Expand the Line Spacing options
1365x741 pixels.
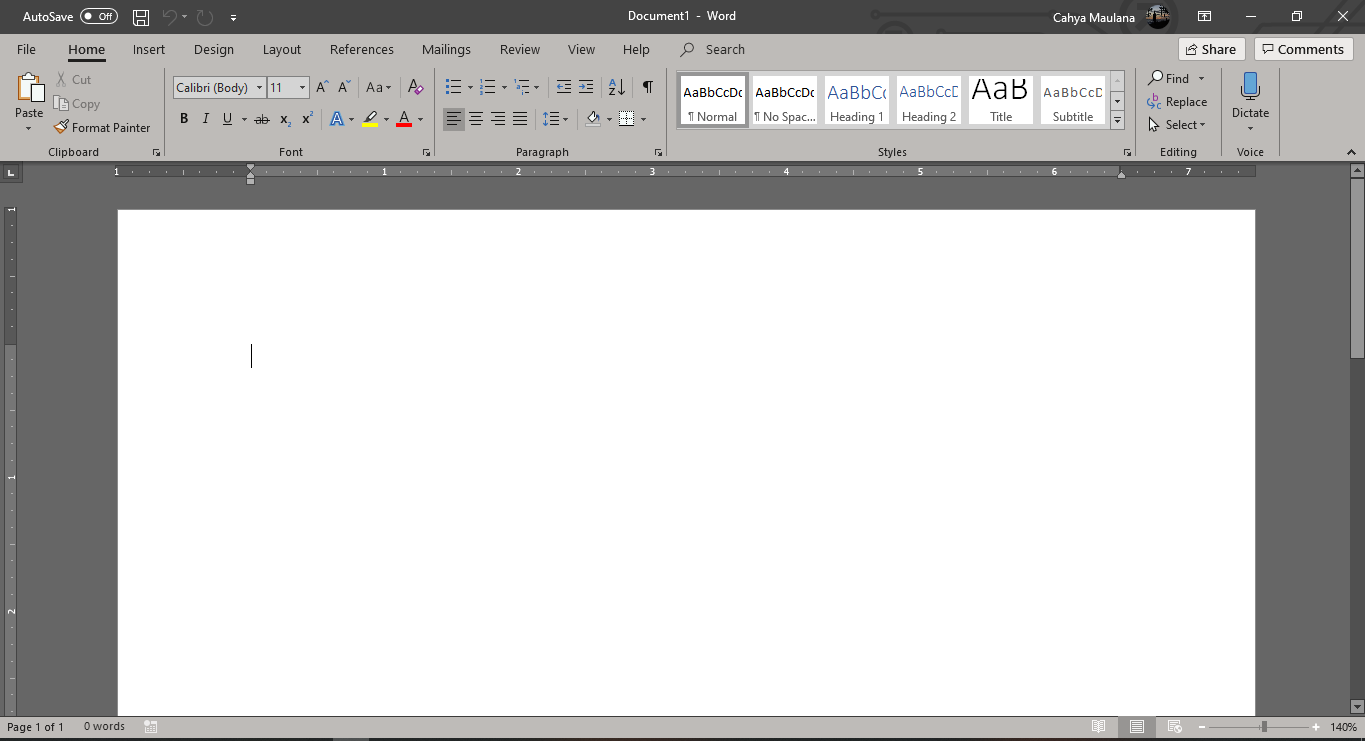click(x=565, y=118)
